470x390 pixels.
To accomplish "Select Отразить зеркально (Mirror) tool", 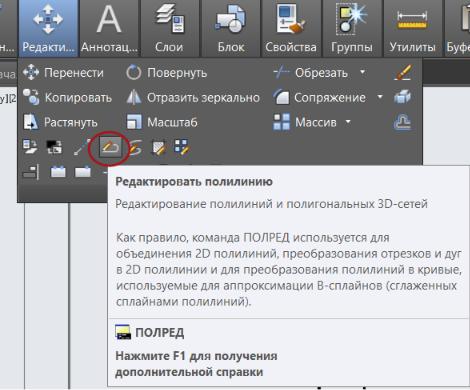I will click(x=193, y=97).
